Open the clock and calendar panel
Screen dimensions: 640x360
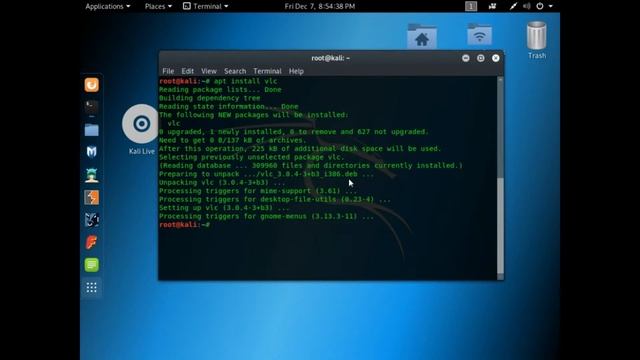pyautogui.click(x=320, y=6)
